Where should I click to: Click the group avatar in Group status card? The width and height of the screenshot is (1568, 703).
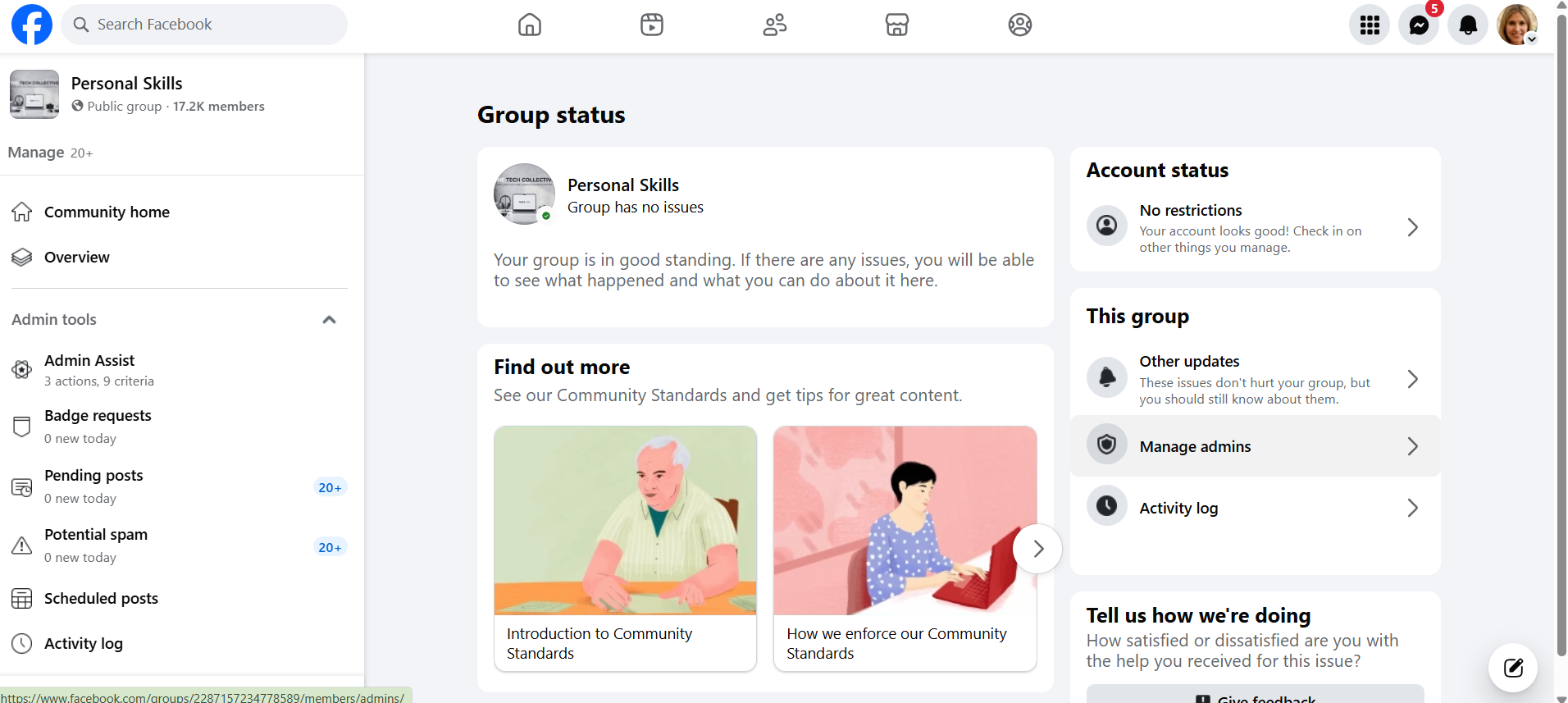525,194
